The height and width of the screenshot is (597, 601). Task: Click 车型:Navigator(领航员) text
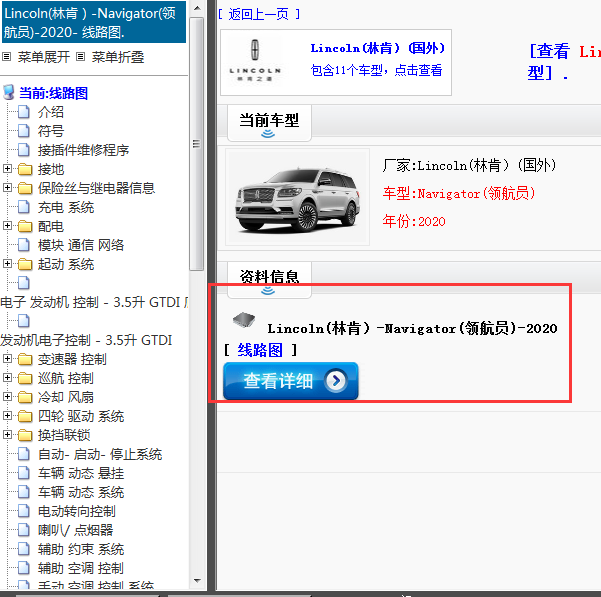pyautogui.click(x=459, y=194)
